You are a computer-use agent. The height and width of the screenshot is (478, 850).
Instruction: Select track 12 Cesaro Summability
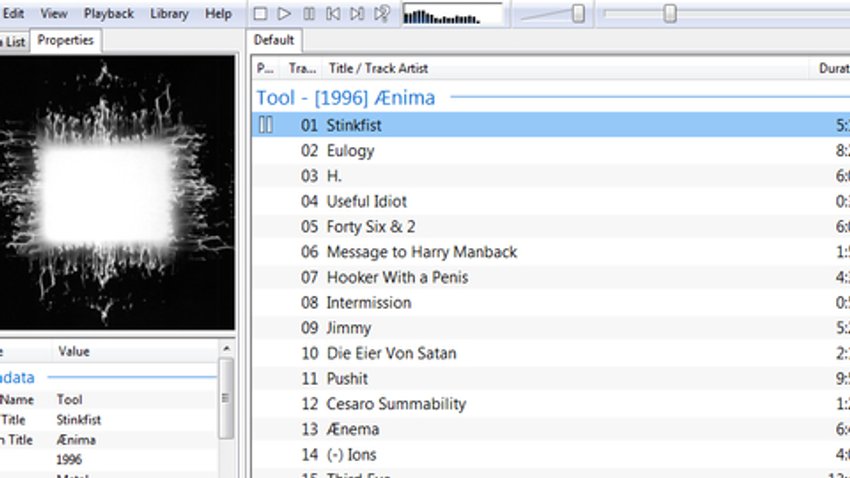(x=551, y=404)
